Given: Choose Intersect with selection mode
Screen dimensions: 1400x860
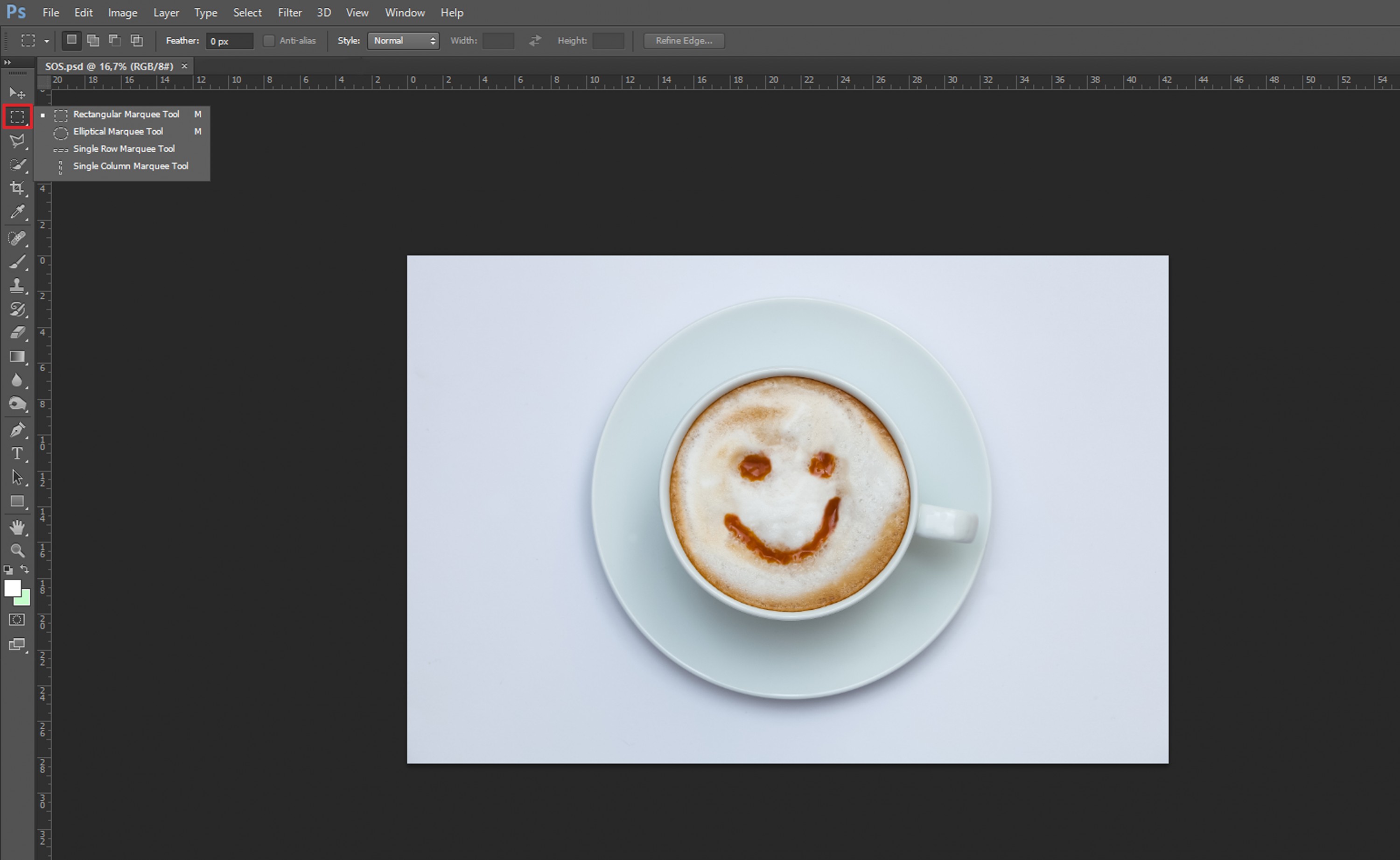Looking at the screenshot, I should pyautogui.click(x=137, y=40).
